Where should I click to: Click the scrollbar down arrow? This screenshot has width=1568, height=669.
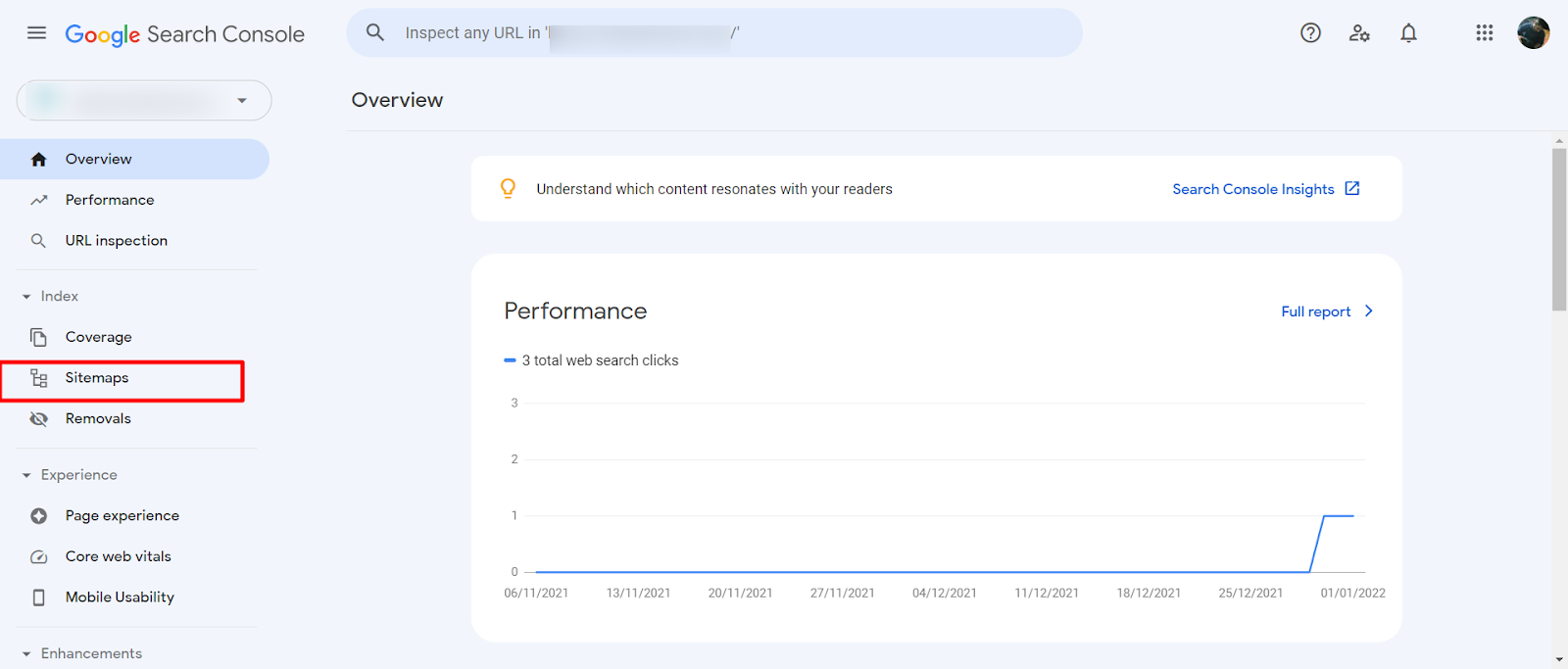[1559, 660]
